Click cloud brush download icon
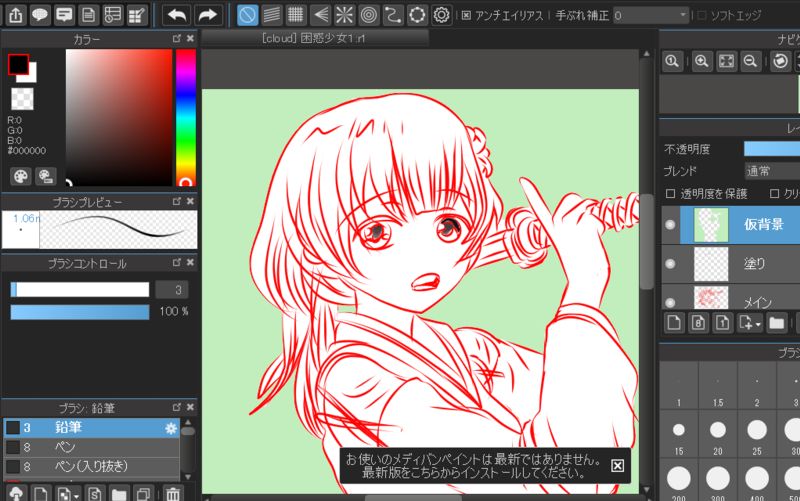This screenshot has width=800, height=501. 16,493
